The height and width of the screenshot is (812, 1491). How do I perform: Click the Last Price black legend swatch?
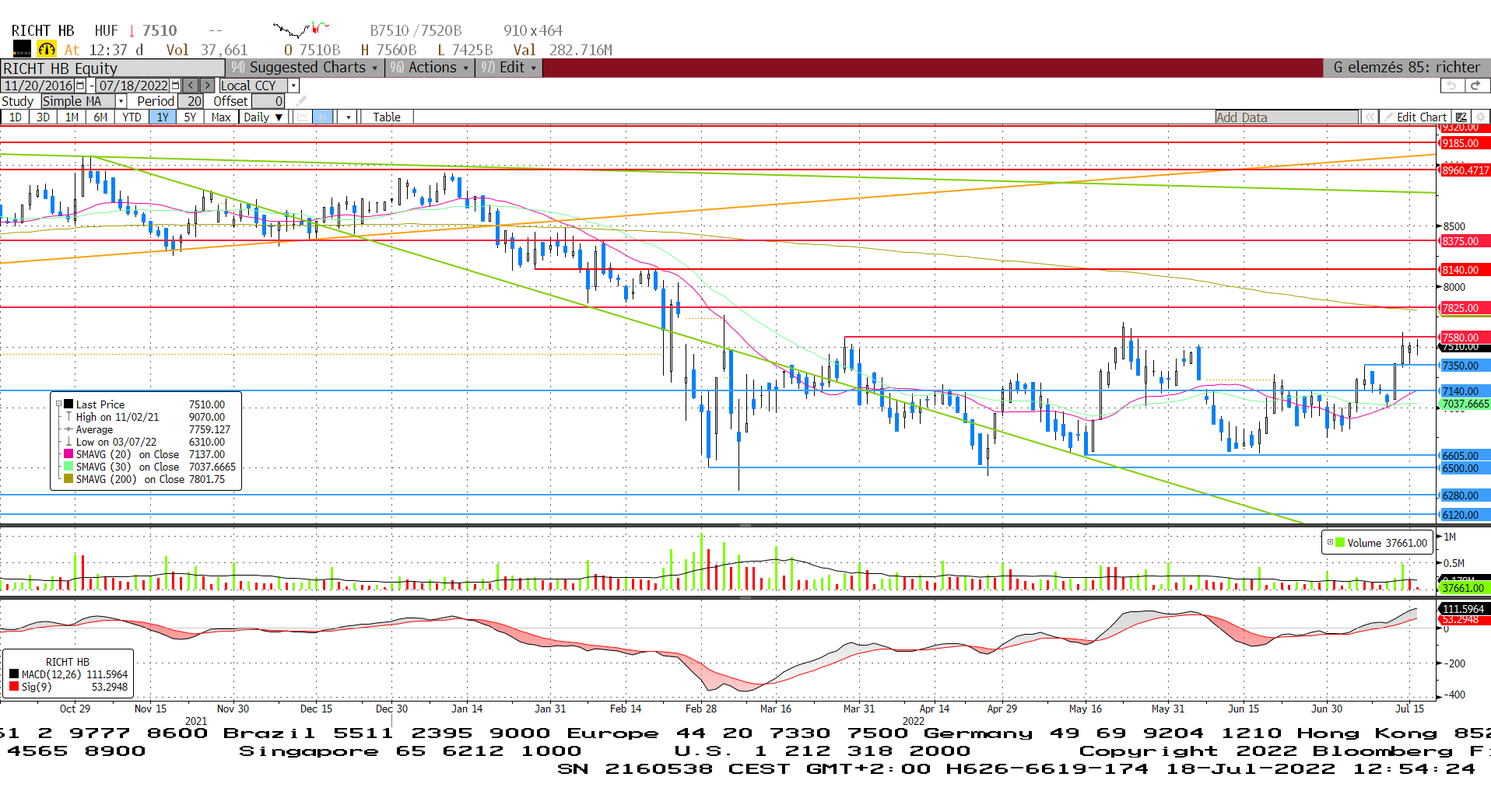click(68, 404)
